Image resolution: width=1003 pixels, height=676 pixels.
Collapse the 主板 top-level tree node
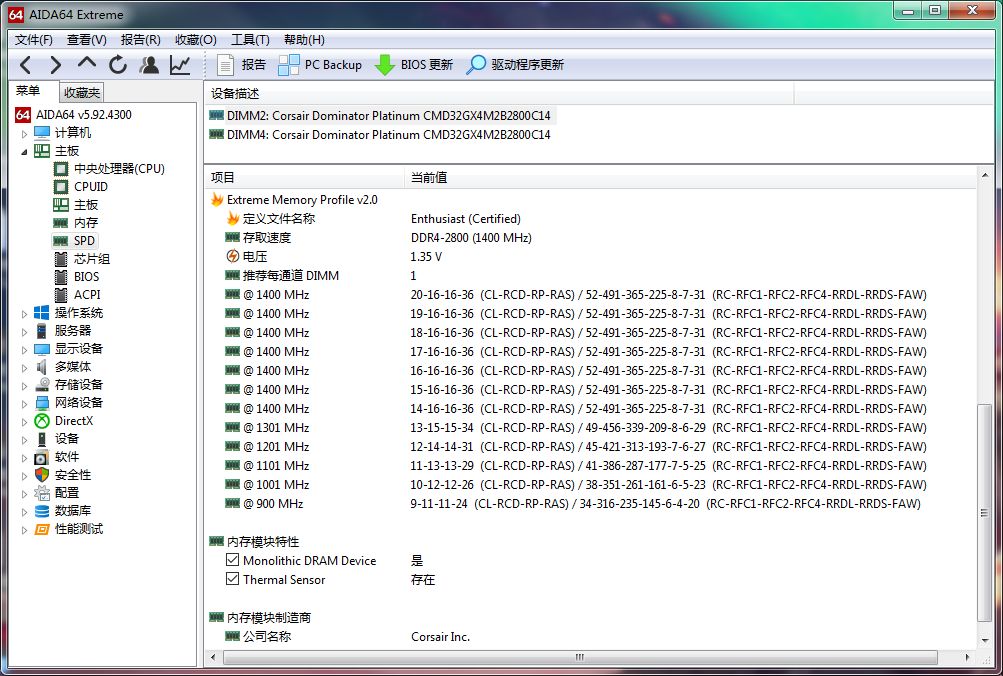[x=24, y=151]
